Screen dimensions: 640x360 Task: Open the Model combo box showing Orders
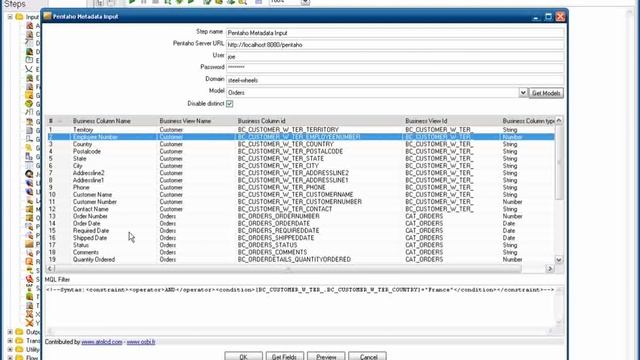(377, 93)
